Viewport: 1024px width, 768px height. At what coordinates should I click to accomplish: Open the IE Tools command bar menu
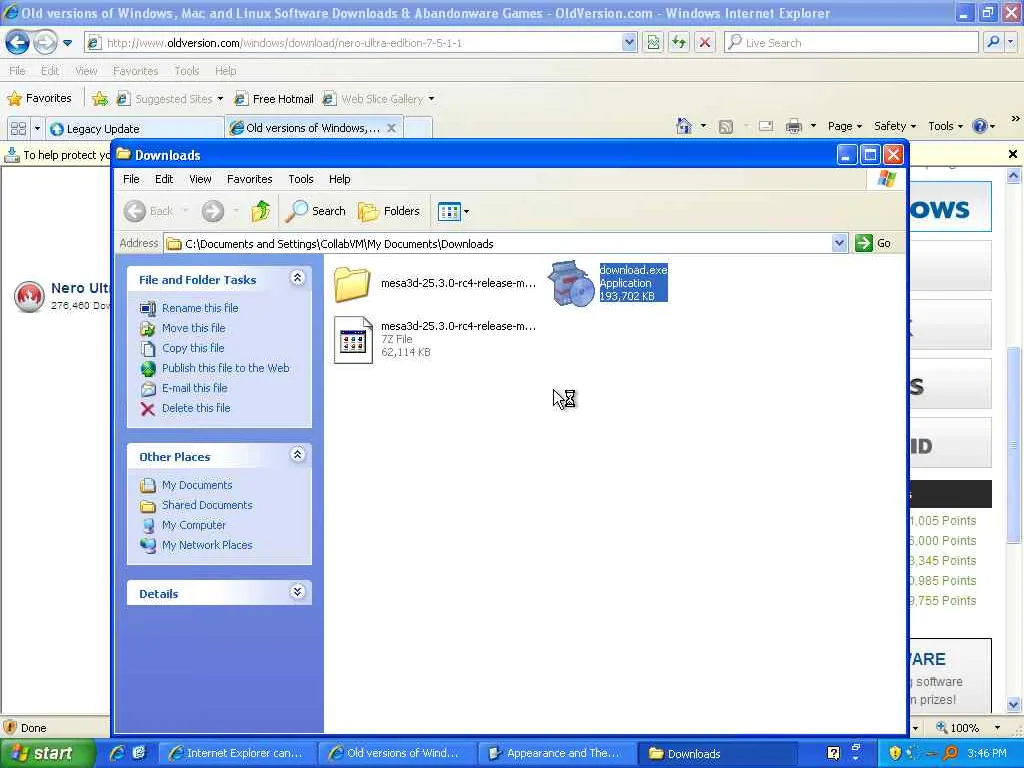(x=945, y=126)
